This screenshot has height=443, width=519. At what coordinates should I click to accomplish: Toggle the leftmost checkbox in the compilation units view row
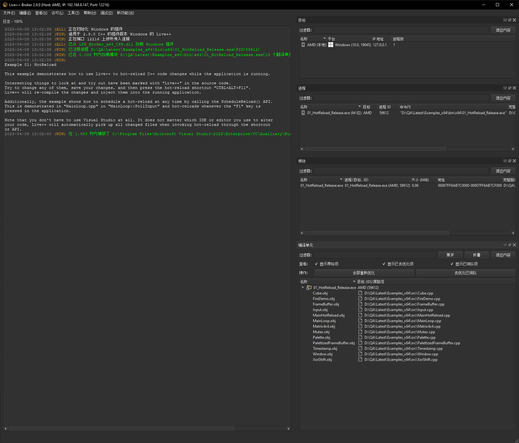[316, 264]
